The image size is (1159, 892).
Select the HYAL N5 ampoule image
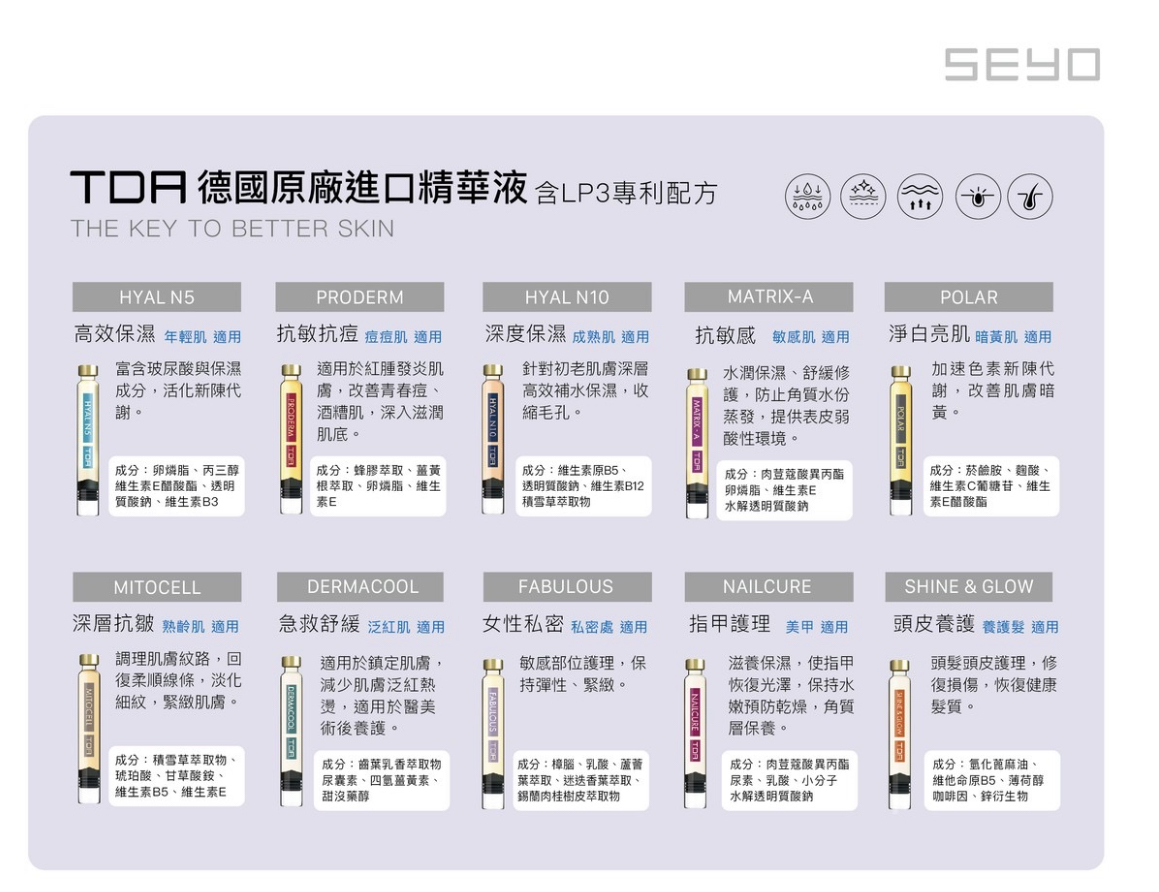(x=88, y=438)
